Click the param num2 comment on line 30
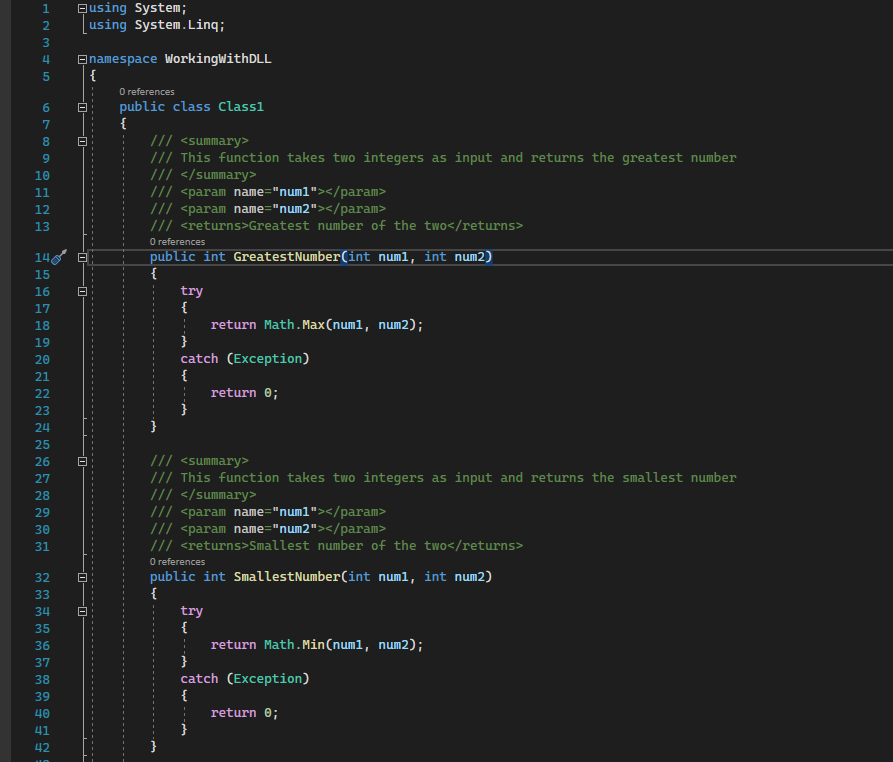This screenshot has width=893, height=762. point(268,529)
